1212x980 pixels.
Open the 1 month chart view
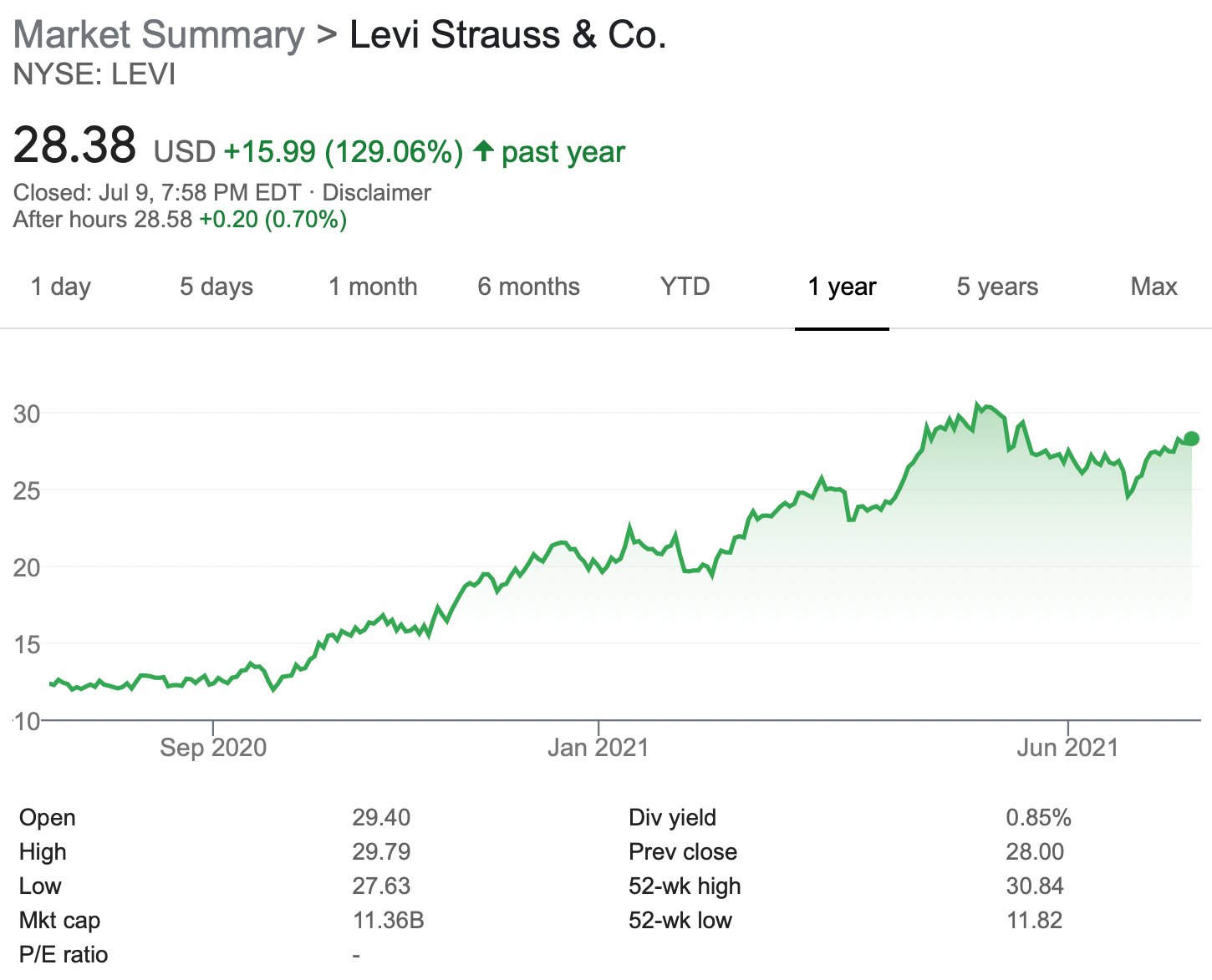(373, 287)
